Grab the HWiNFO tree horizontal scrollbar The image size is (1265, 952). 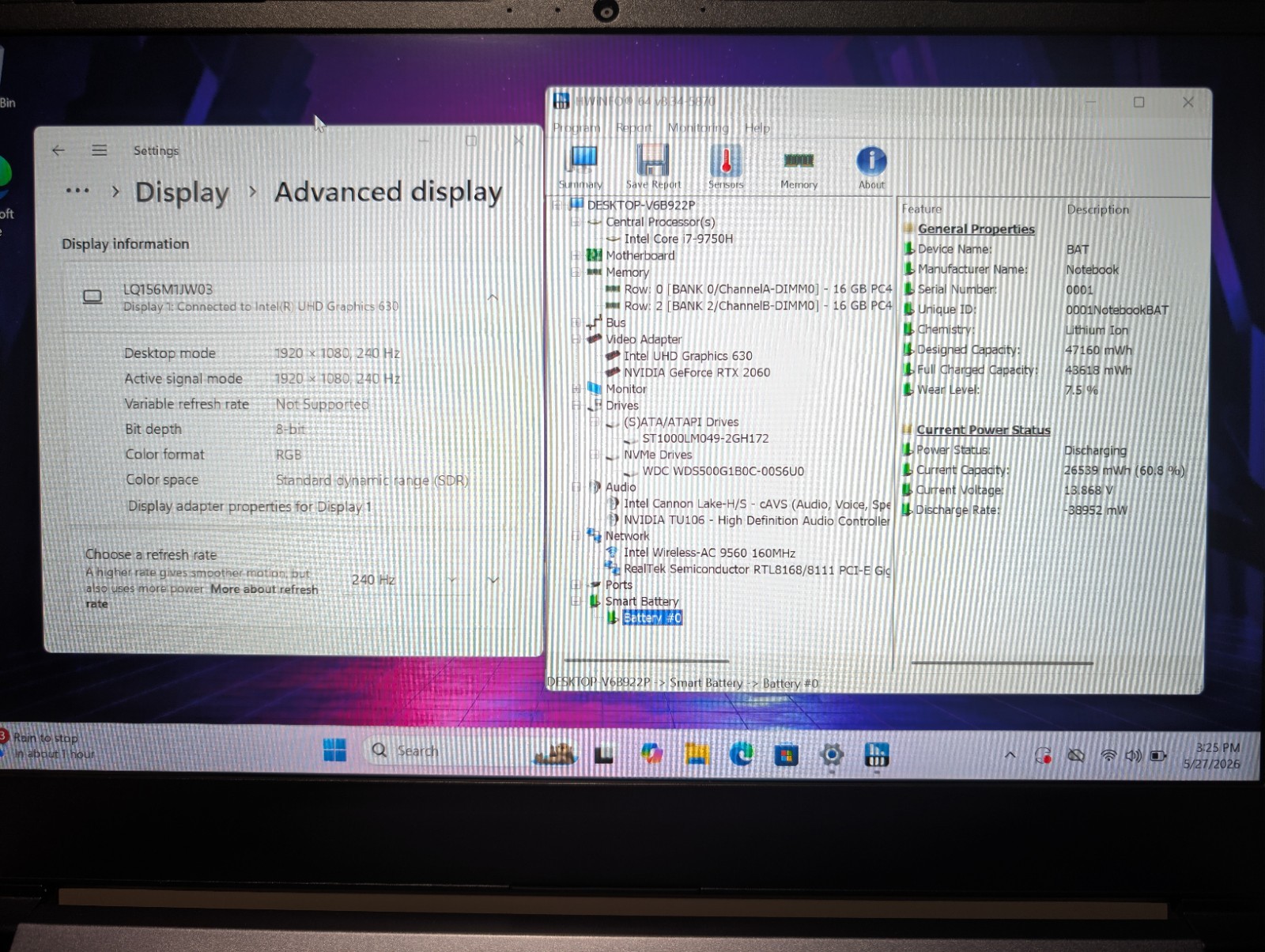[646, 660]
